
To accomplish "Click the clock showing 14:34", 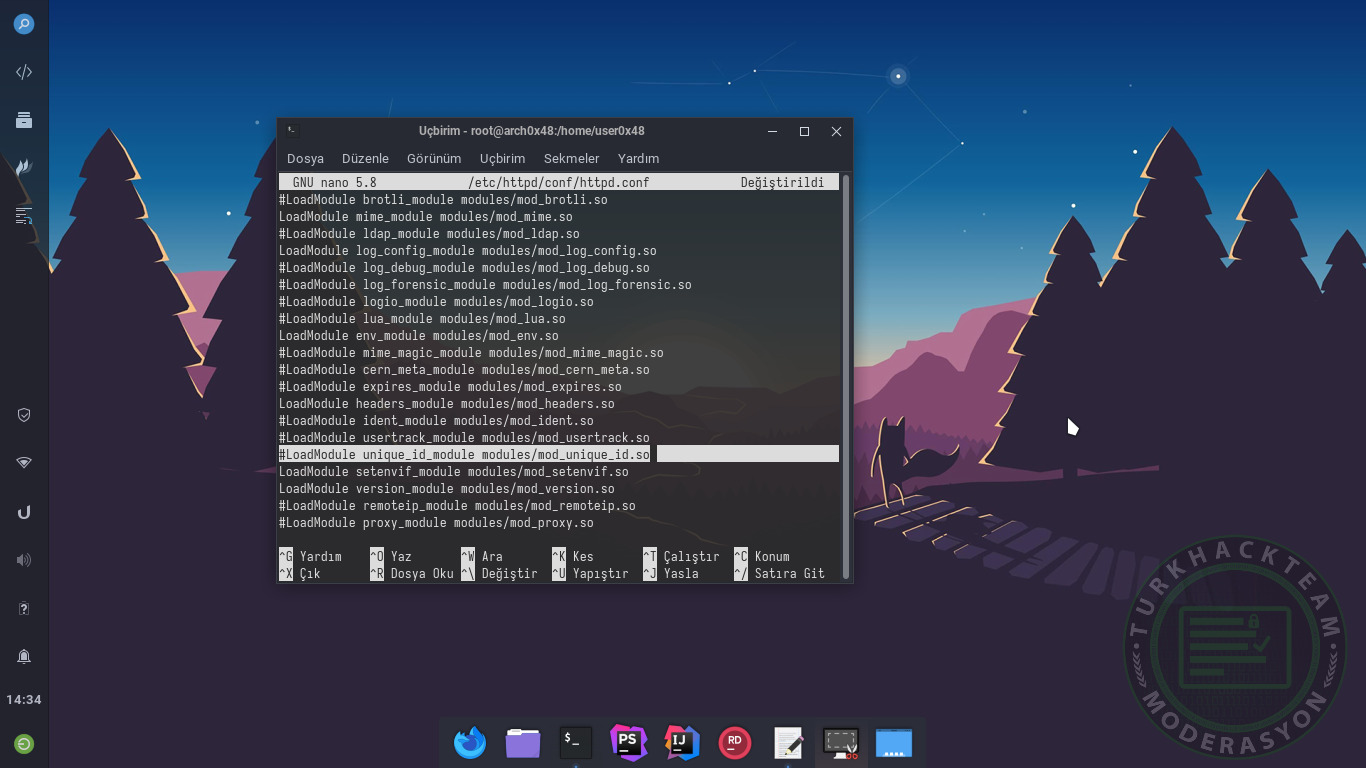I will (24, 700).
